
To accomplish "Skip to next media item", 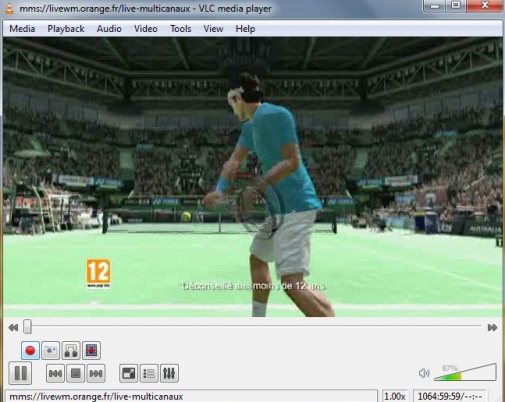I will (96, 373).
